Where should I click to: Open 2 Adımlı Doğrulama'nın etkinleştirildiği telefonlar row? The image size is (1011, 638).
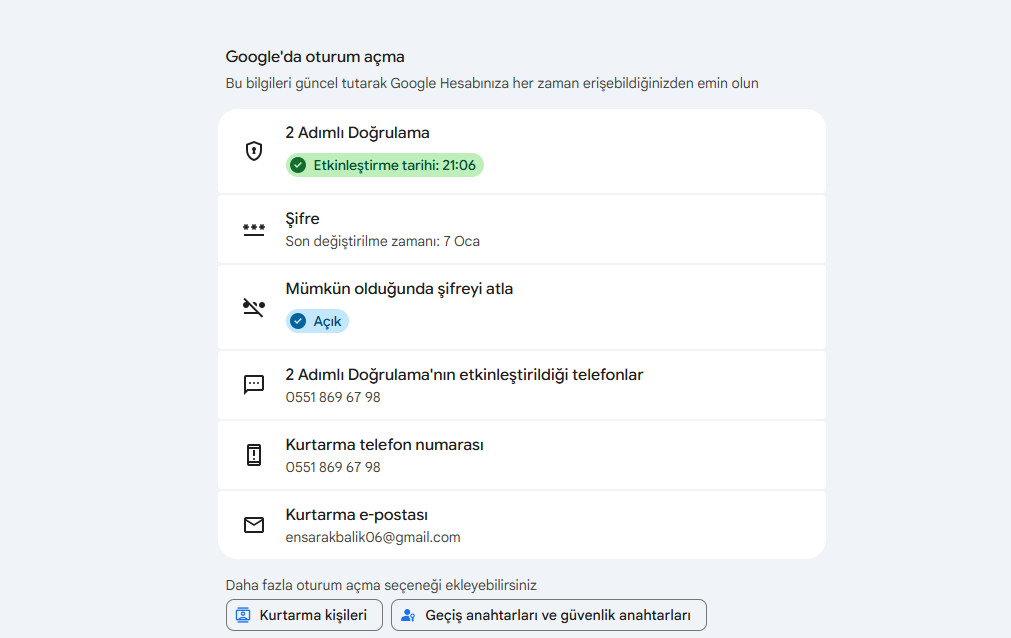click(x=522, y=385)
